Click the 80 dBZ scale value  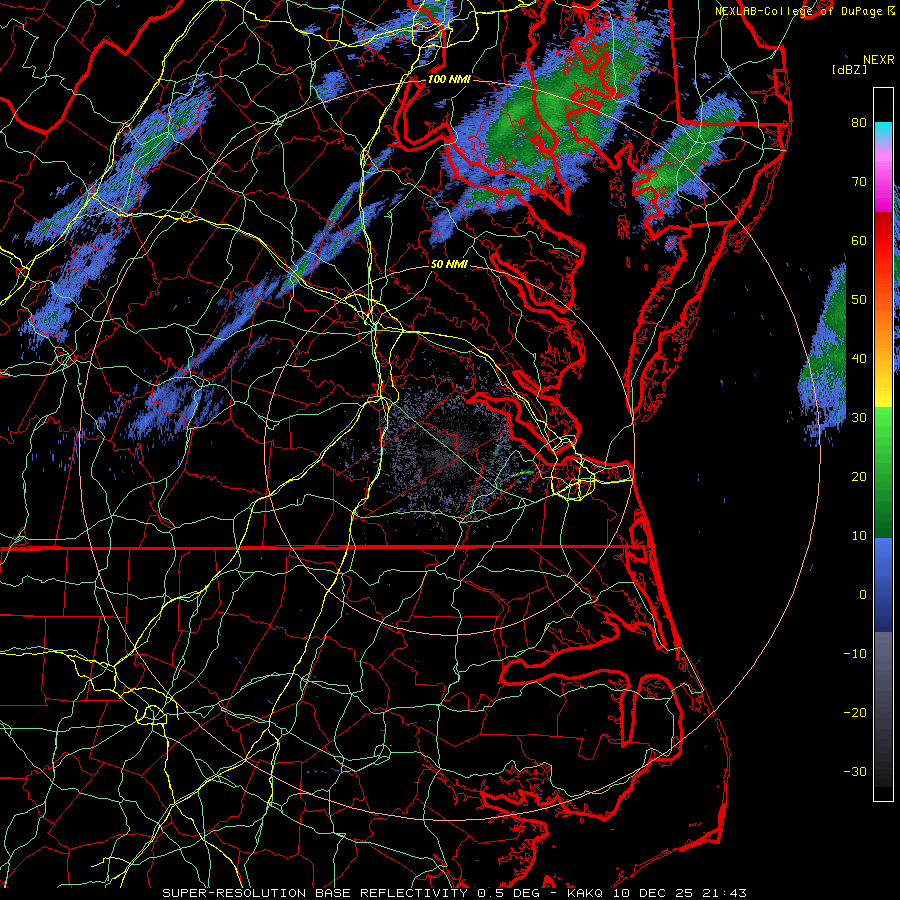(x=859, y=123)
